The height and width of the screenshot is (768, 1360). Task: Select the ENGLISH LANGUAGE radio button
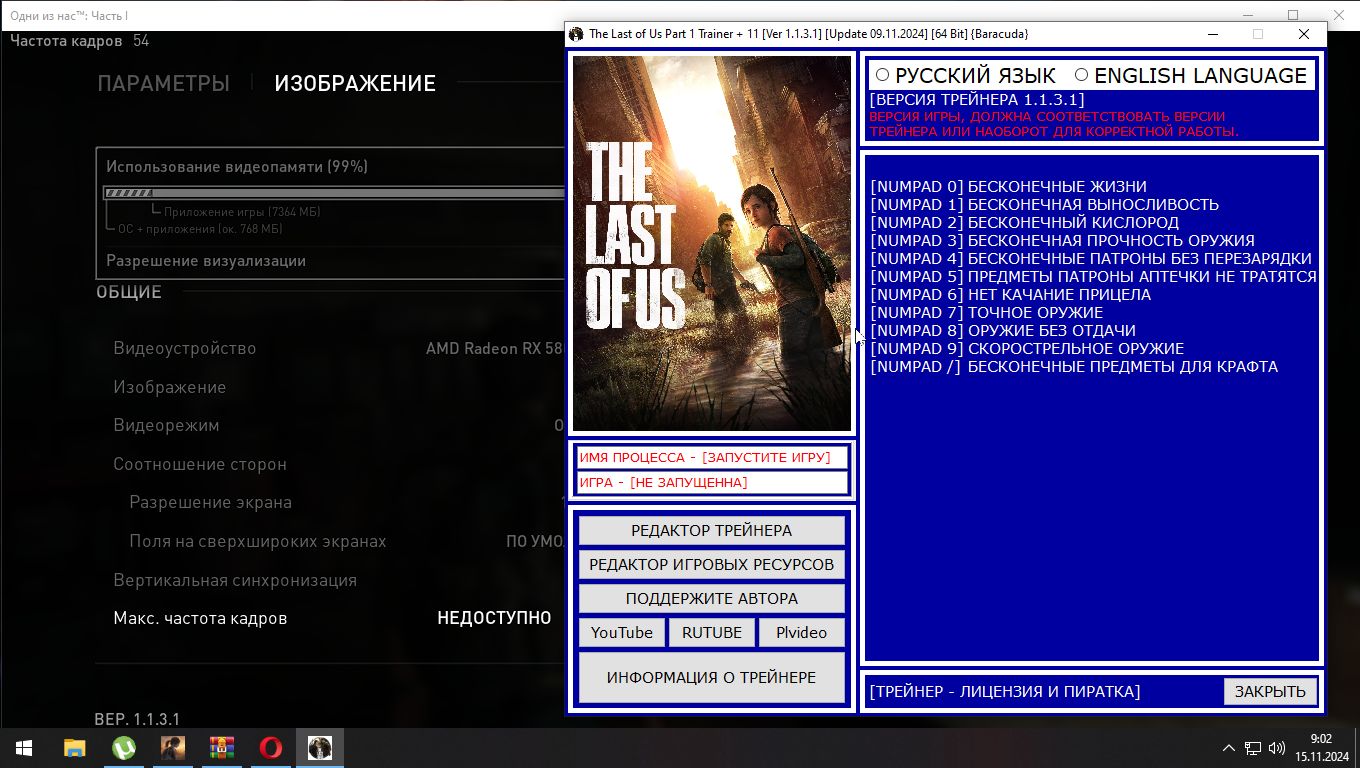click(1081, 76)
